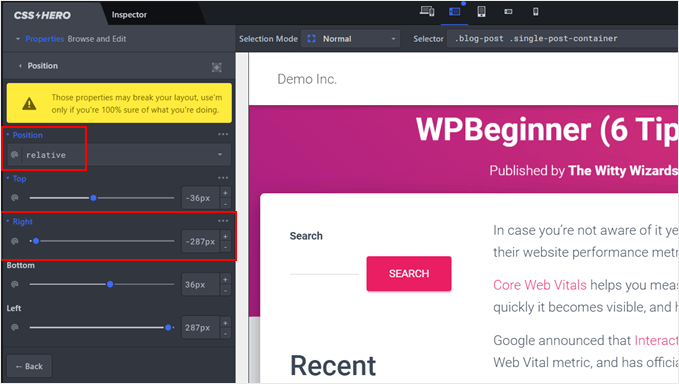Screen dimensions: 679x384
Task: Increase the Top value with plus
Action: [x=225, y=193]
